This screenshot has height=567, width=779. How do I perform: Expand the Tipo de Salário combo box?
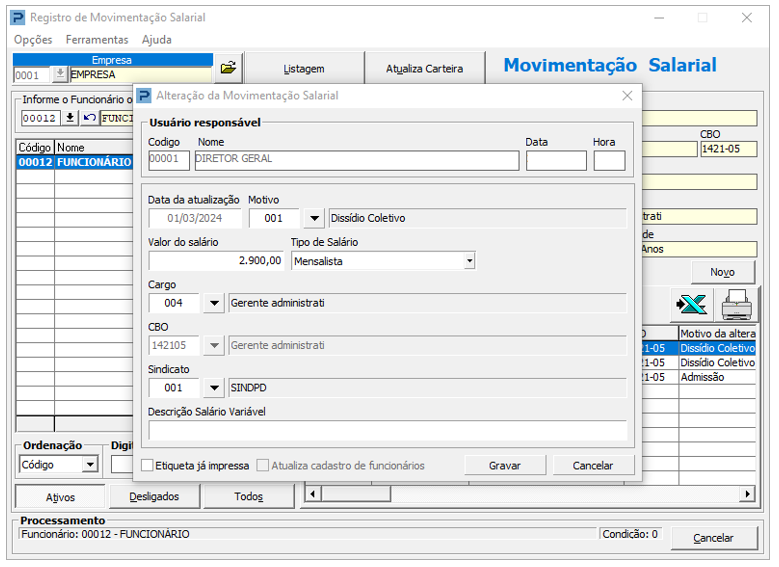469,261
